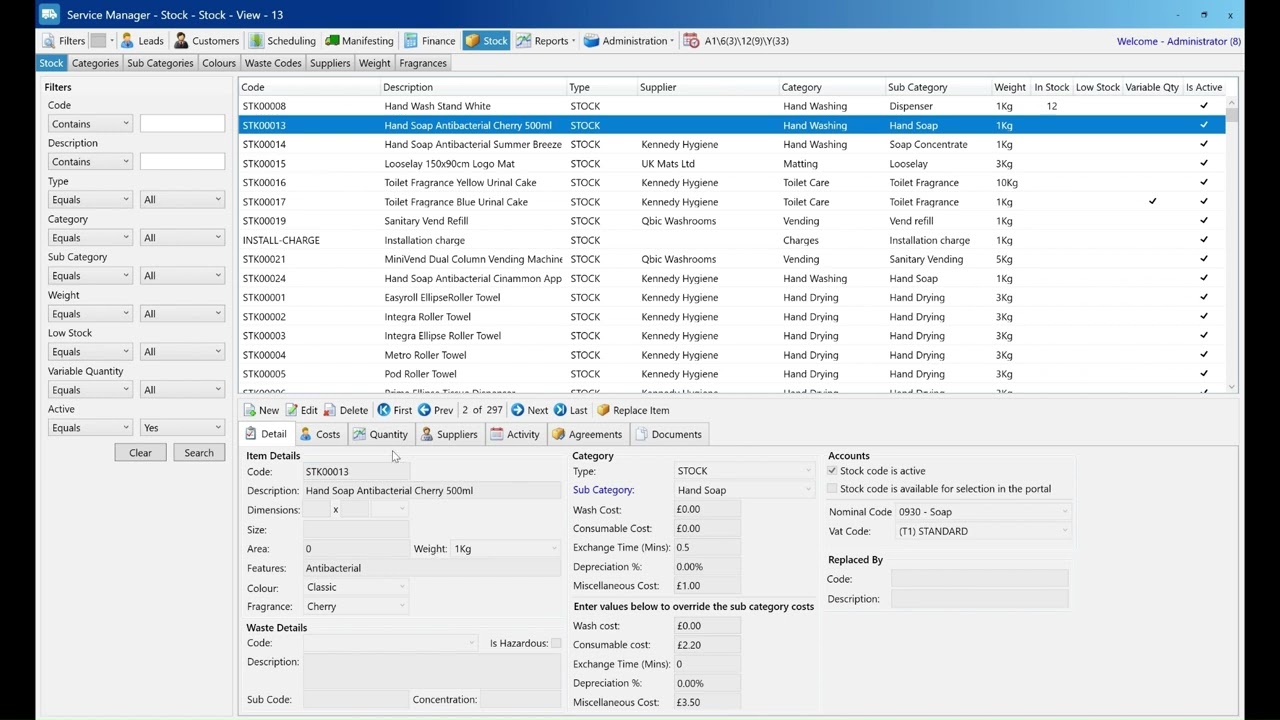Open the Documents tab
The height and width of the screenshot is (720, 1280).
pyautogui.click(x=668, y=434)
